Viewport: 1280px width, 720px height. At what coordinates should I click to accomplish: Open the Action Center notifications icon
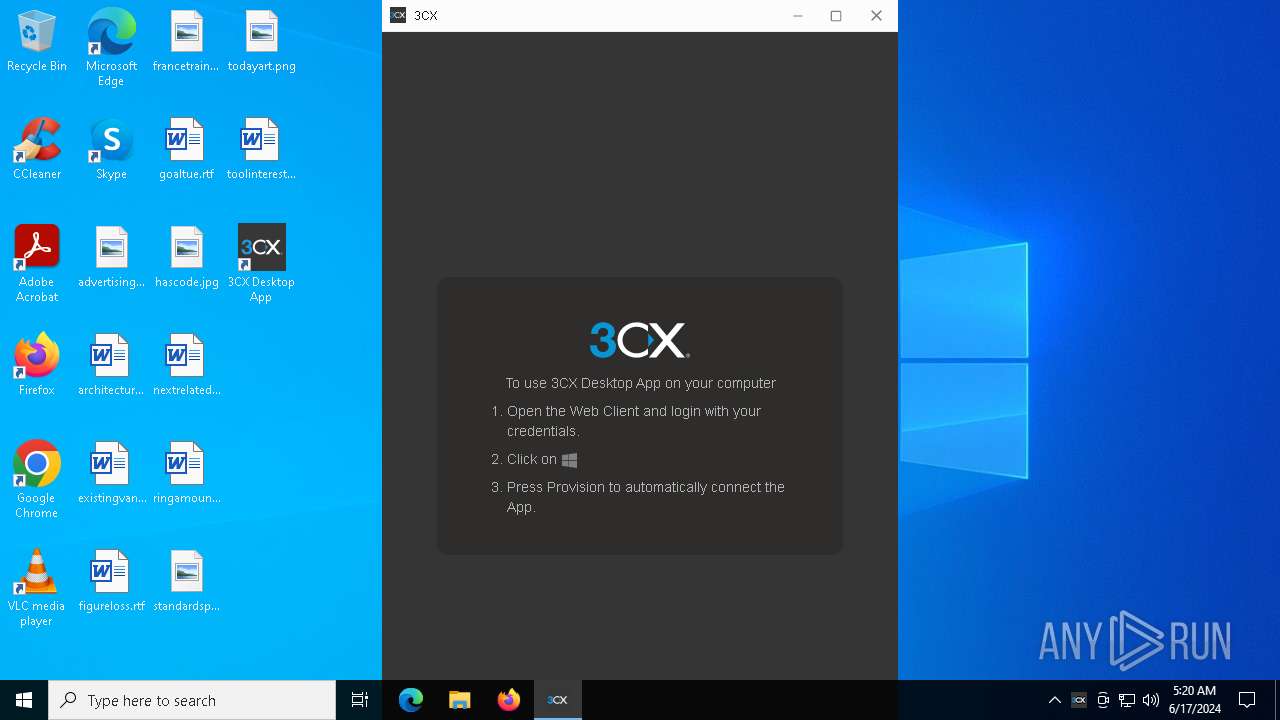coord(1247,700)
